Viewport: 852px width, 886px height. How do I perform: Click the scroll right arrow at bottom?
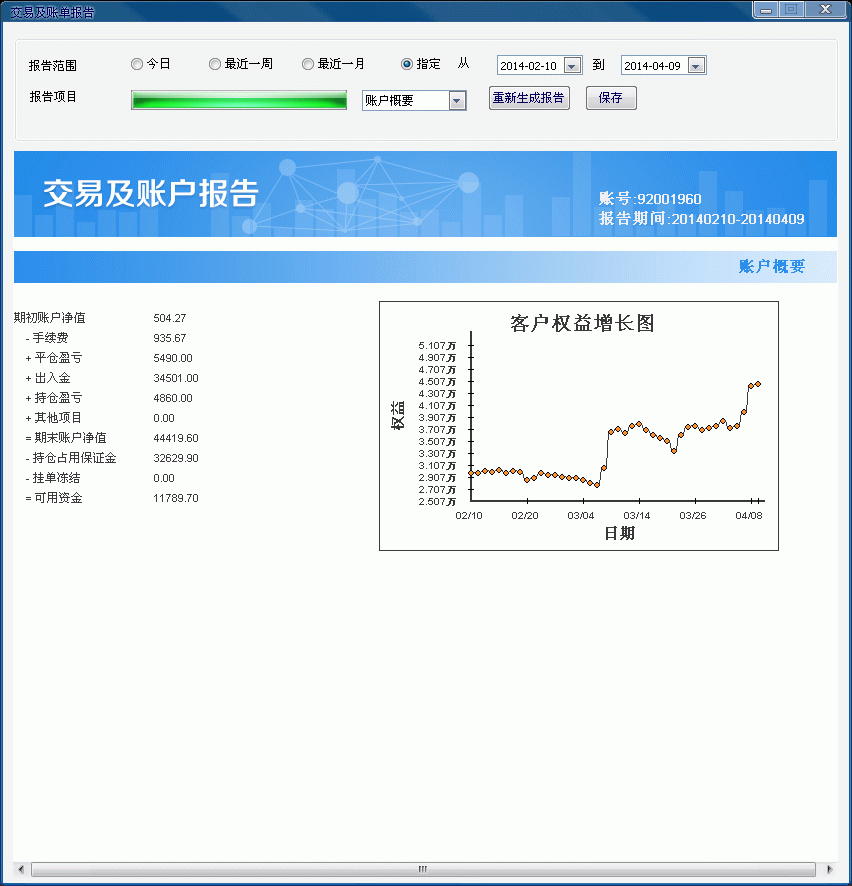[829, 869]
